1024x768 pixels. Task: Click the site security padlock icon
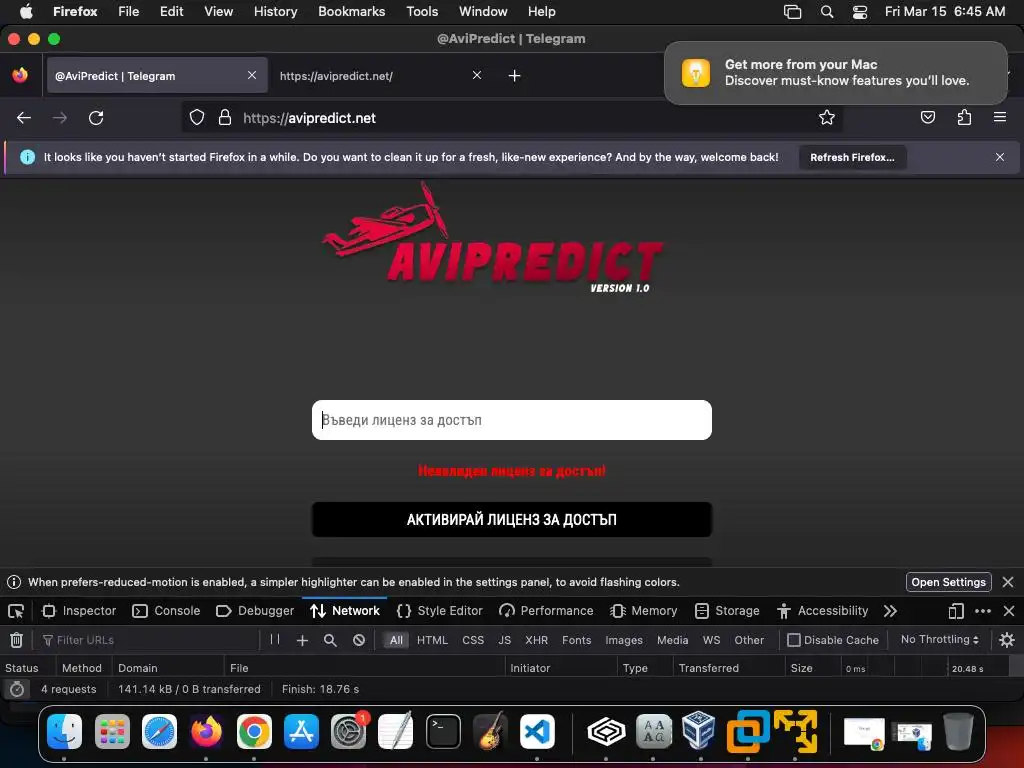pos(225,118)
